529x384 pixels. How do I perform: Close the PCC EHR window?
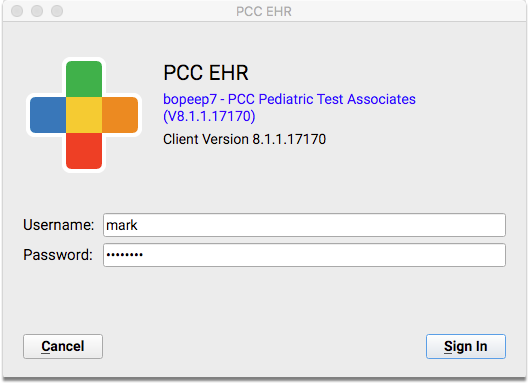[x=17, y=11]
